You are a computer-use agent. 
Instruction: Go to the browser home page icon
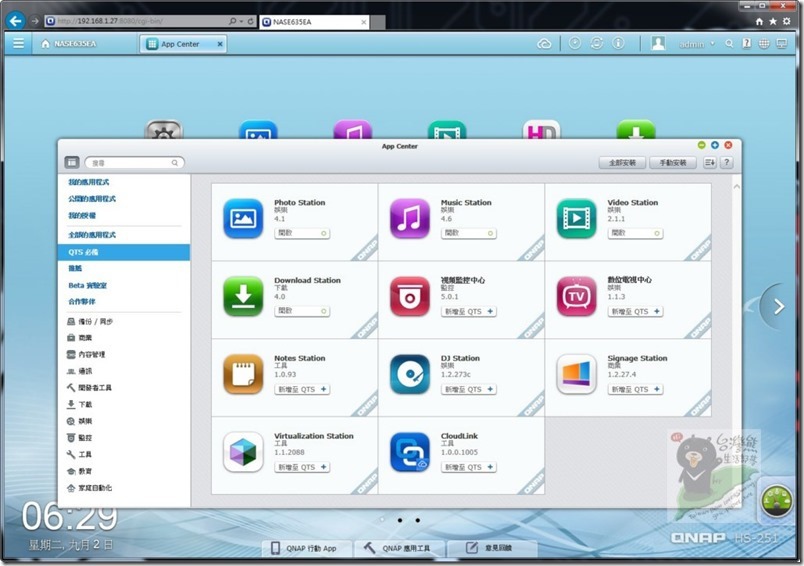pos(759,22)
